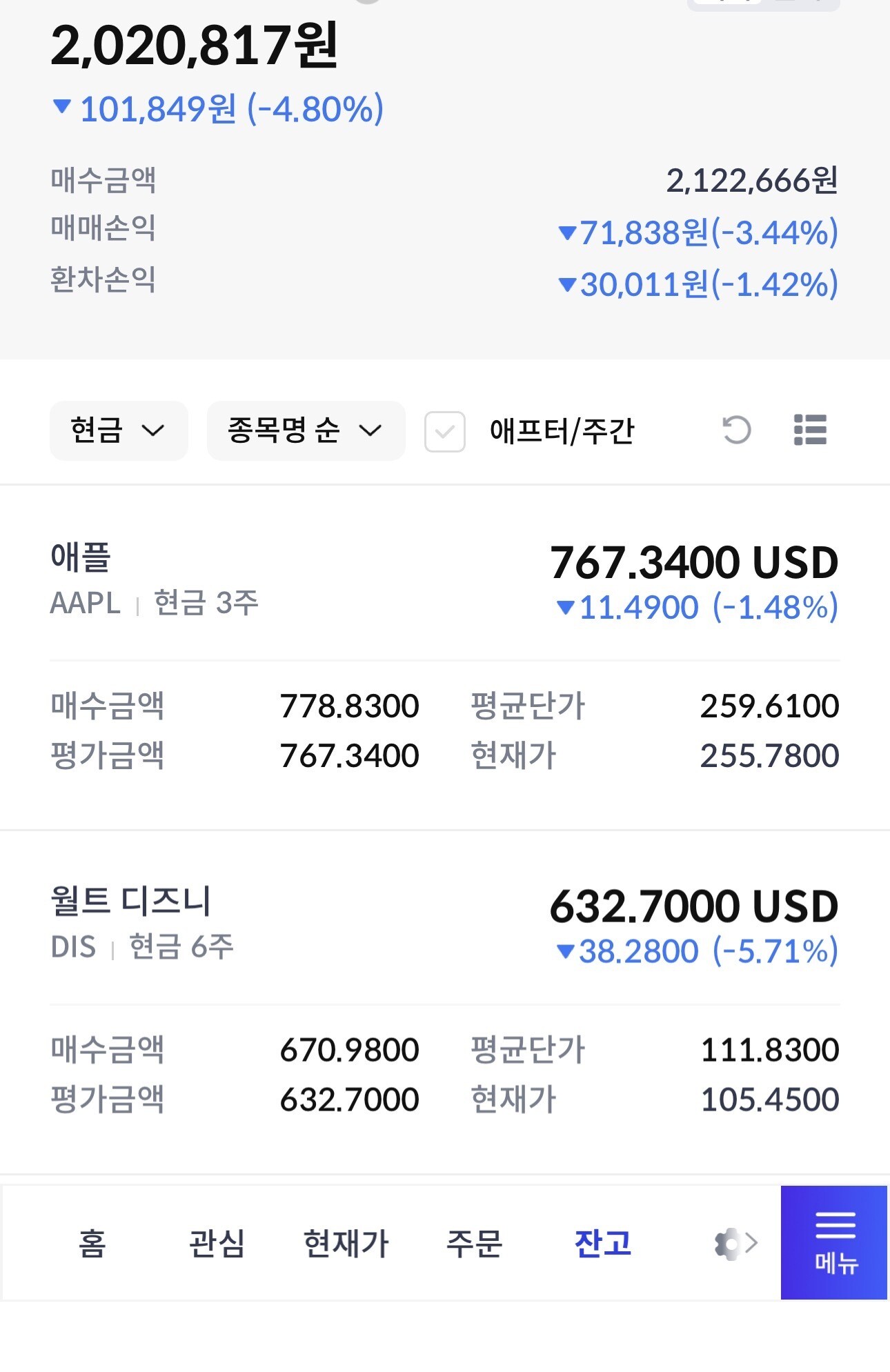Screen dimensions: 890x1372
Task: Open the 월트 디즈니 stock name
Action: pyautogui.click(x=130, y=901)
